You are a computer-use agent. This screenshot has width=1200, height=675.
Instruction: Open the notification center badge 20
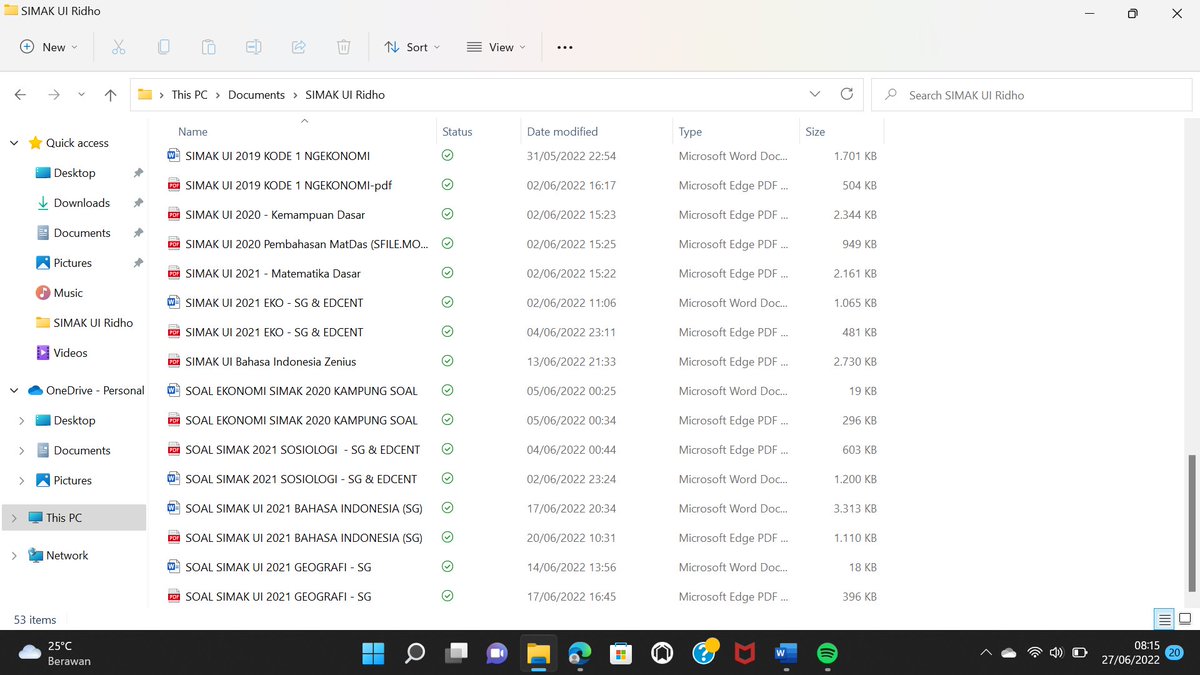point(1175,653)
